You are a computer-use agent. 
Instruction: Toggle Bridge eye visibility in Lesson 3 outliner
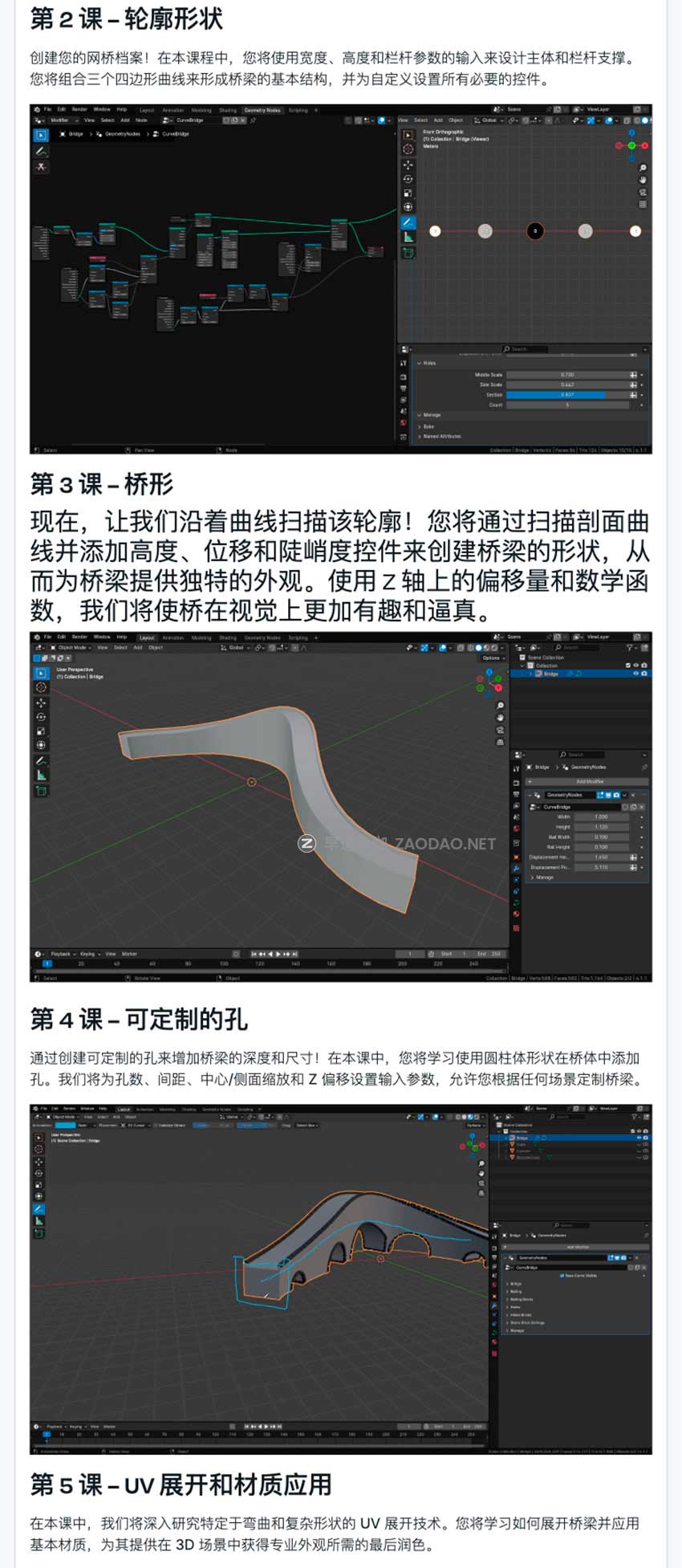635,674
